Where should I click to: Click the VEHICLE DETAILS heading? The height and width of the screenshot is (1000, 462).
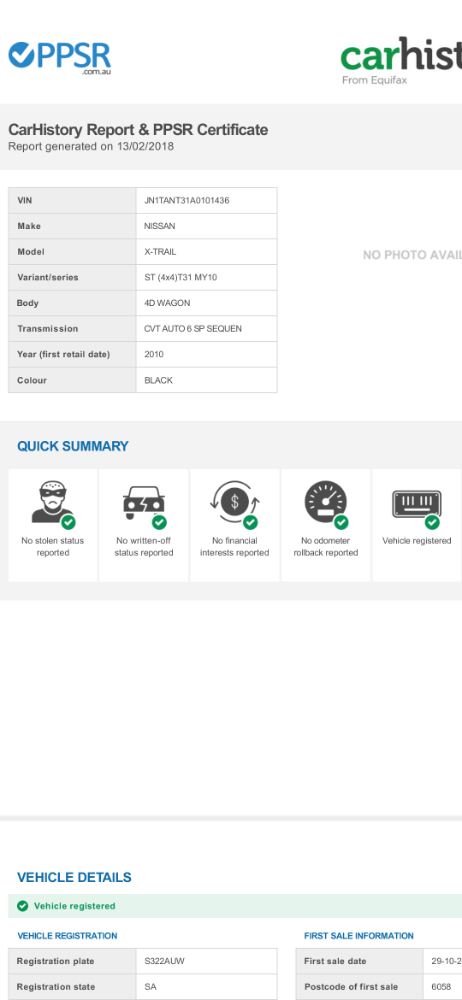74,878
